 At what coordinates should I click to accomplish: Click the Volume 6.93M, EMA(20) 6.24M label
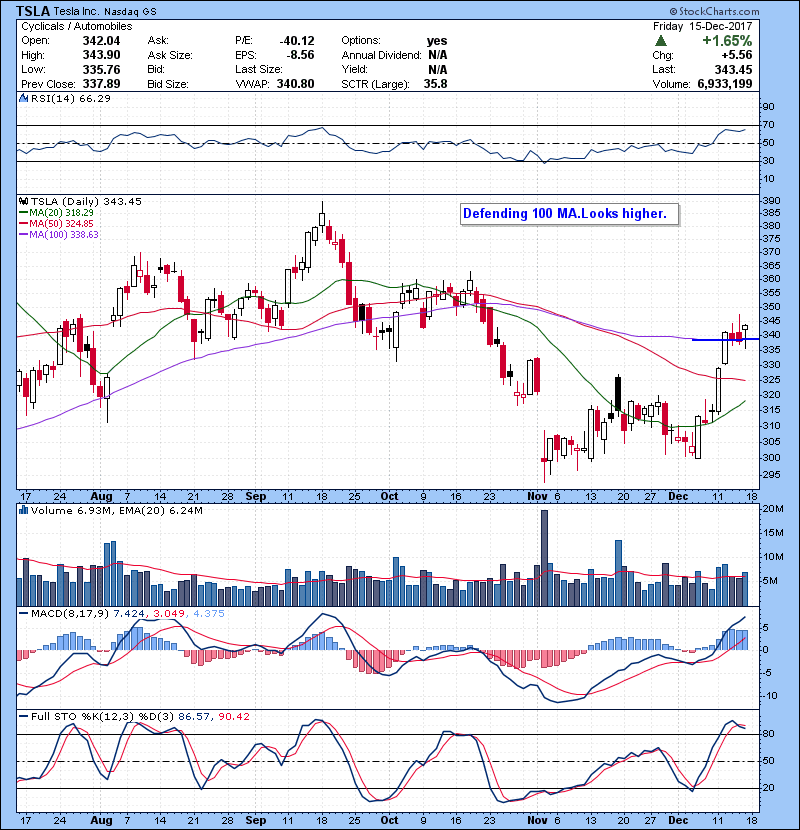[x=116, y=510]
